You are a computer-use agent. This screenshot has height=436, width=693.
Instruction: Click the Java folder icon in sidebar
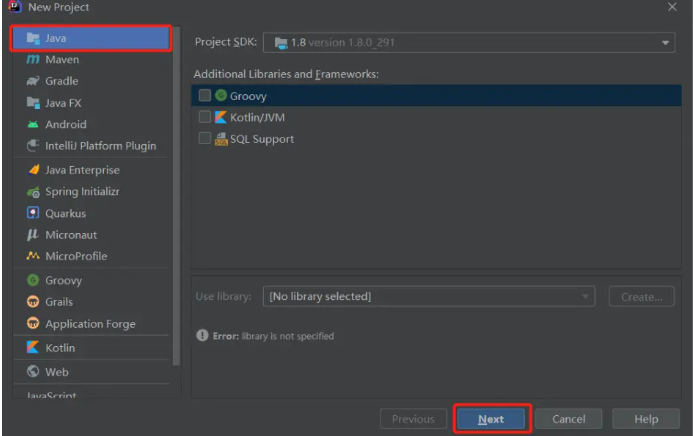click(33, 38)
